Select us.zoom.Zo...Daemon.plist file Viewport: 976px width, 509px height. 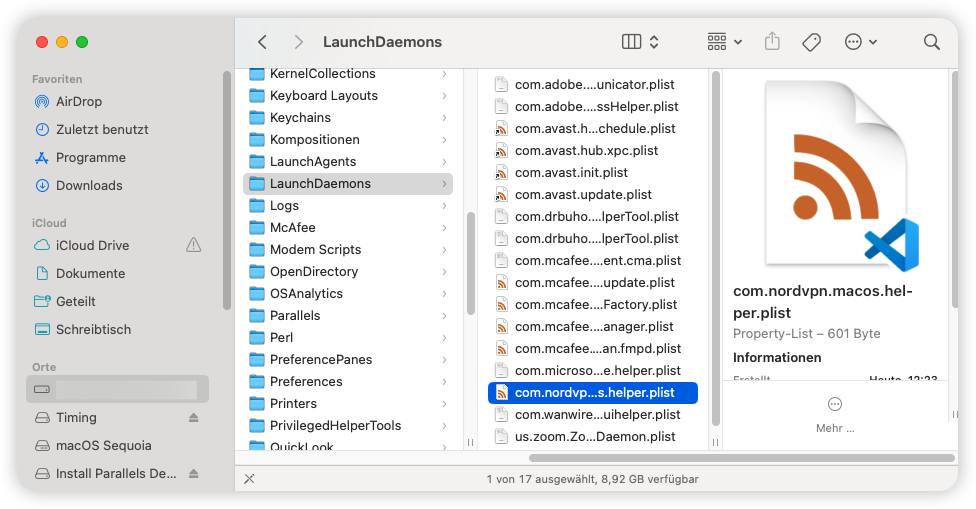coord(593,437)
